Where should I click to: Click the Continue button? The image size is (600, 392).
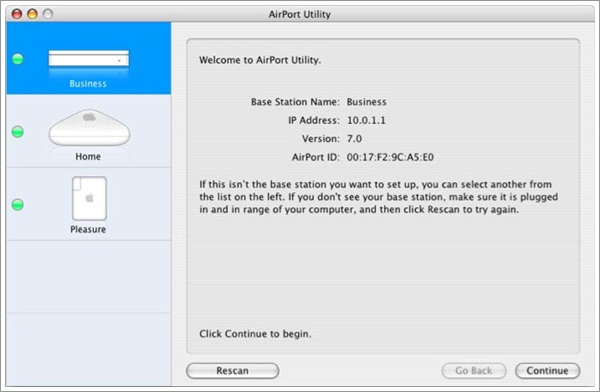coord(548,371)
